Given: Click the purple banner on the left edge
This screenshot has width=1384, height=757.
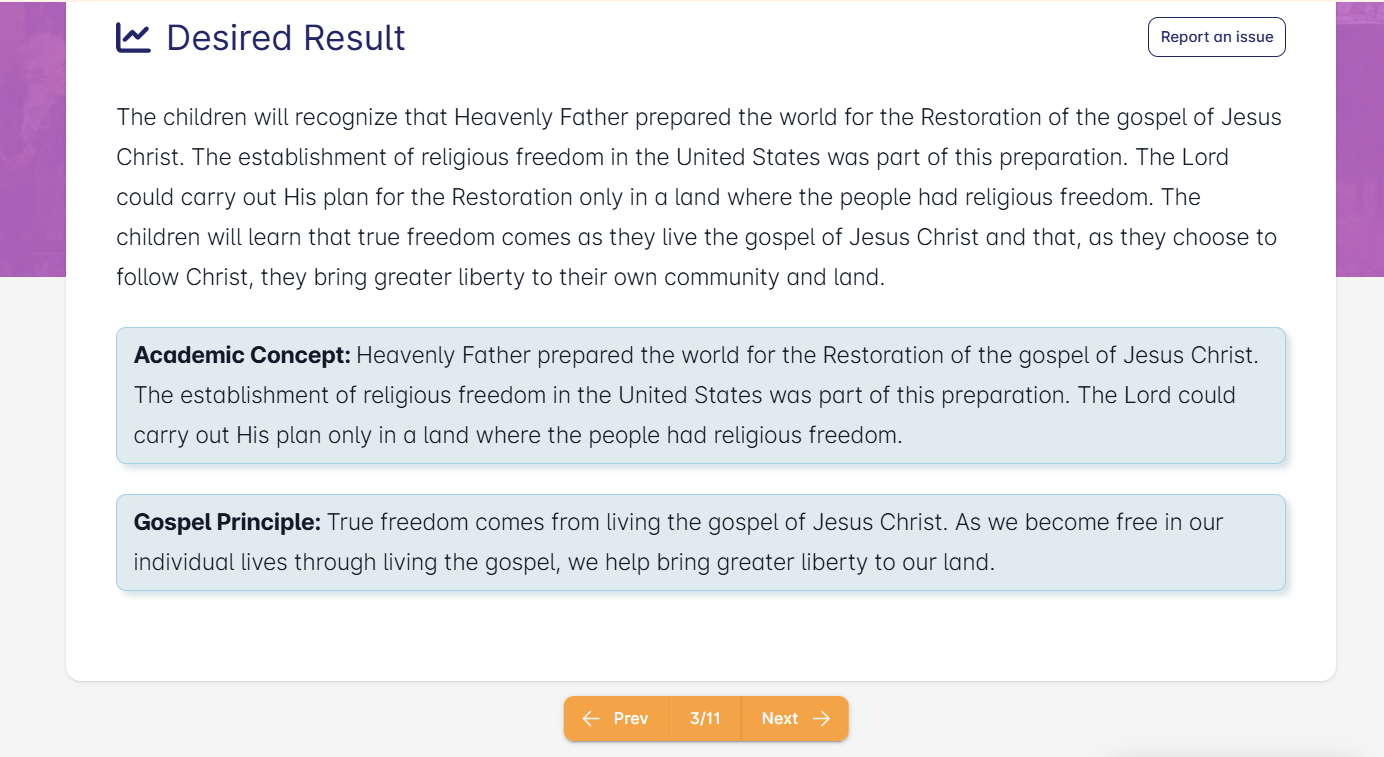Looking at the screenshot, I should click(32, 140).
